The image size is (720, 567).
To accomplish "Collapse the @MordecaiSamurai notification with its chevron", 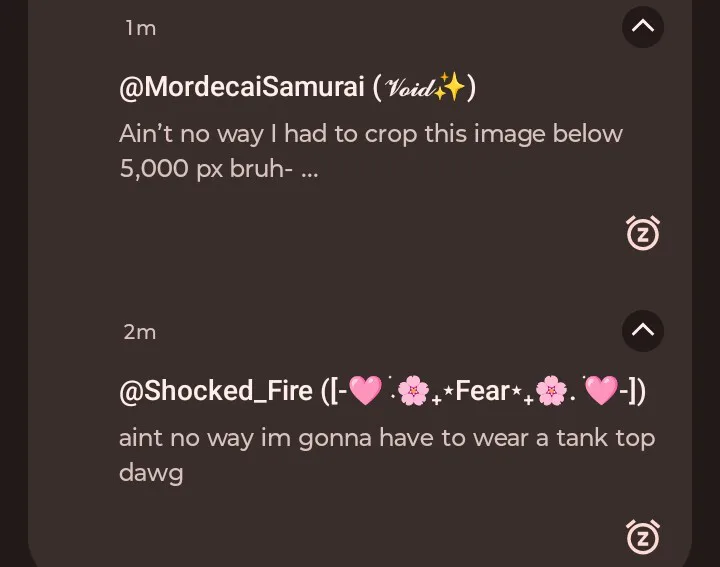I will (643, 27).
